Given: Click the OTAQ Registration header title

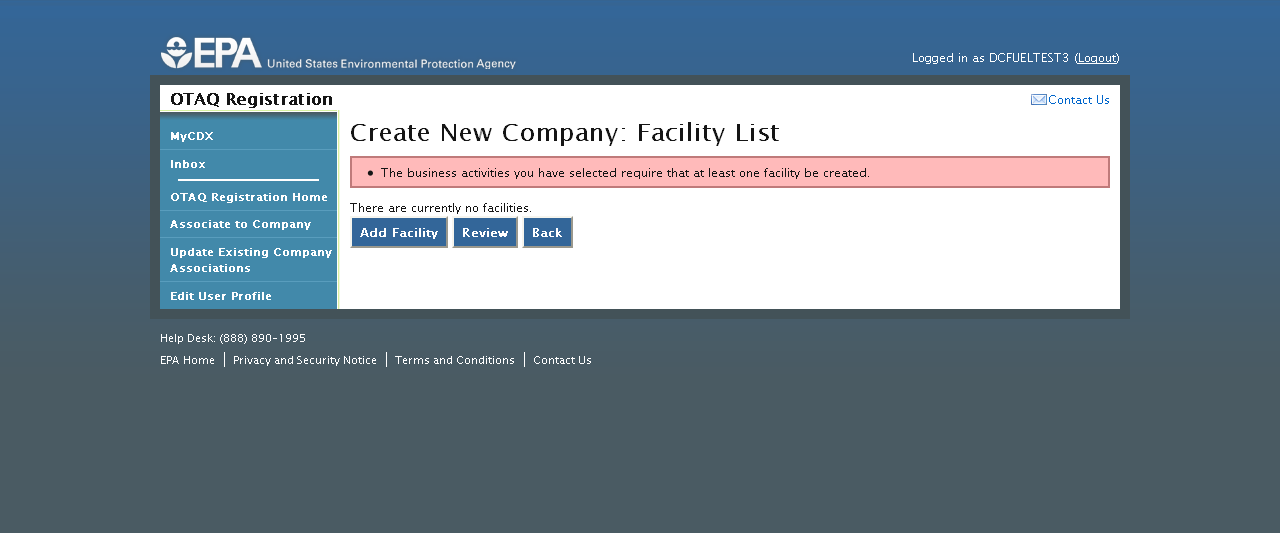Looking at the screenshot, I should (251, 99).
